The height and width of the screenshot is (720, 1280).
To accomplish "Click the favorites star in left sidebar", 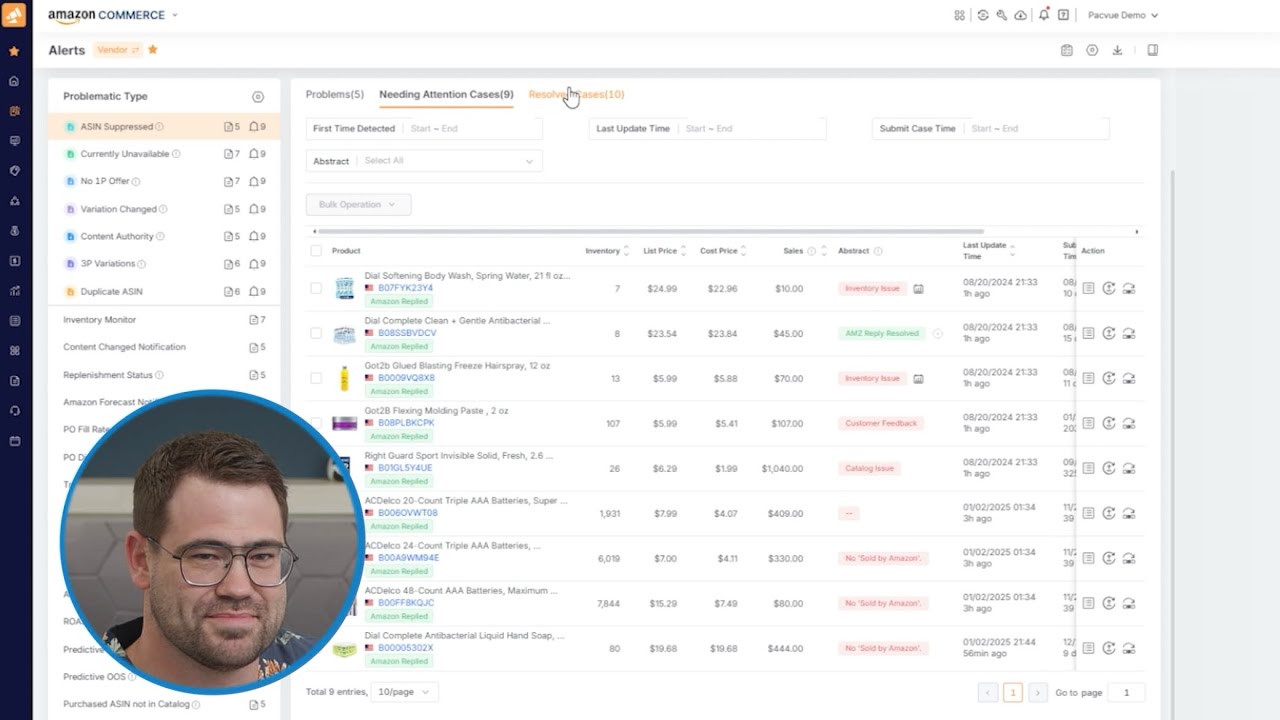I will pos(14,51).
